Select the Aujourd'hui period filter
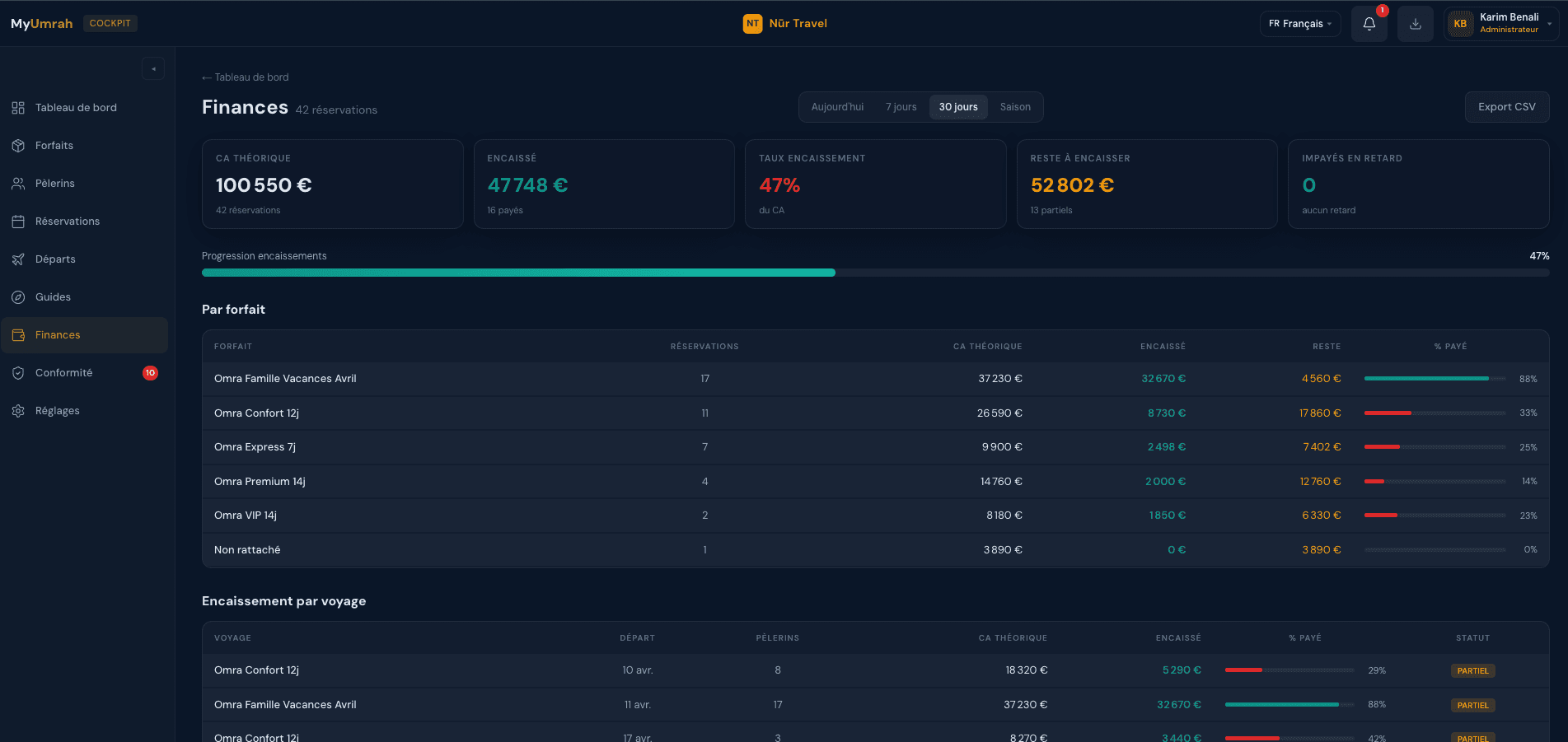The width and height of the screenshot is (1568, 742). [837, 107]
